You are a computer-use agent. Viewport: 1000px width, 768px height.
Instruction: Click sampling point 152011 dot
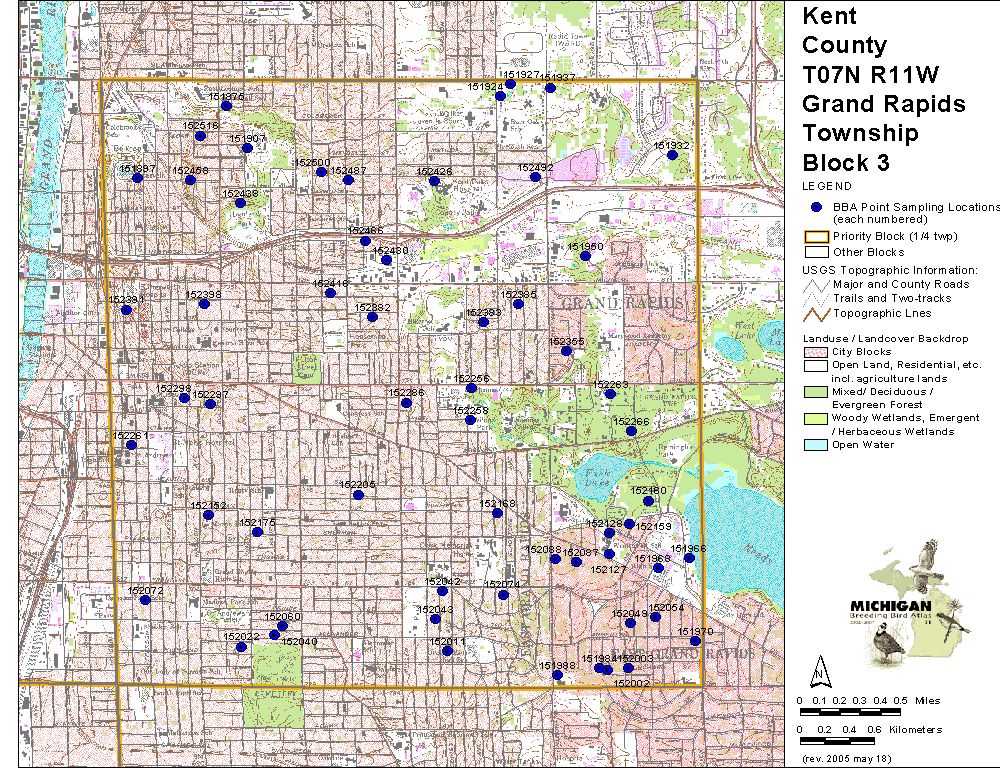447,651
